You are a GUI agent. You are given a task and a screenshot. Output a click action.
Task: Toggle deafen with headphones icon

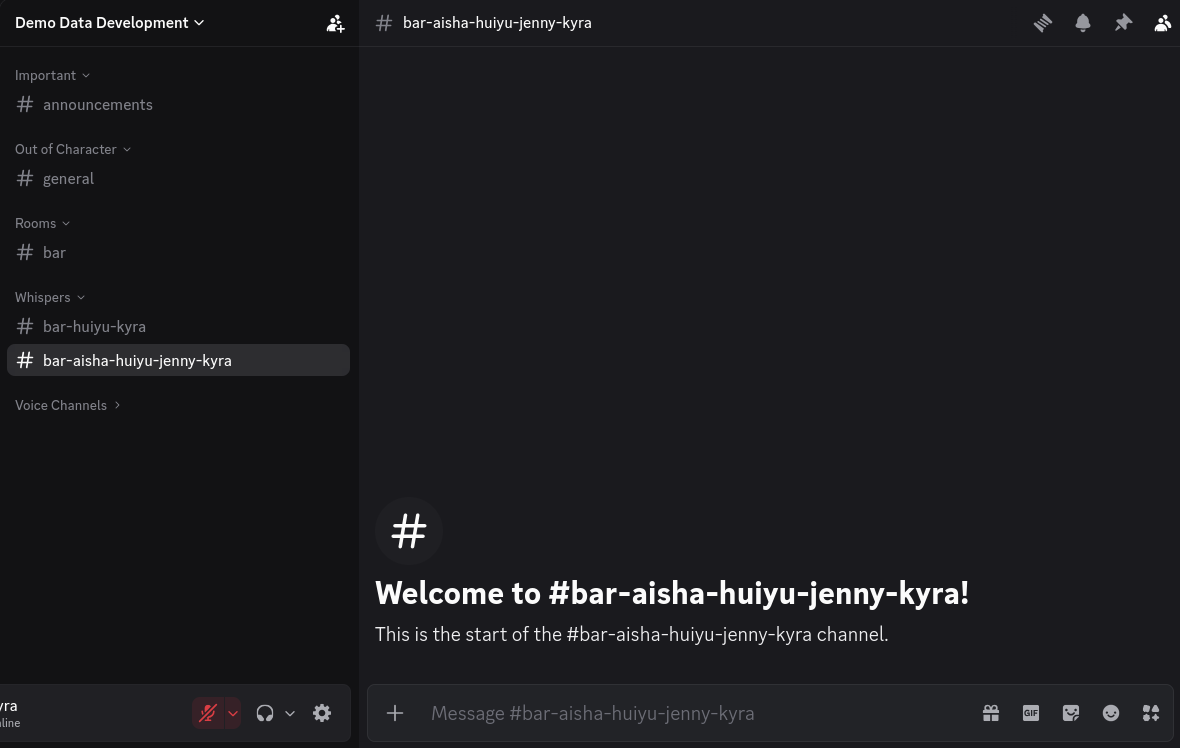click(265, 713)
